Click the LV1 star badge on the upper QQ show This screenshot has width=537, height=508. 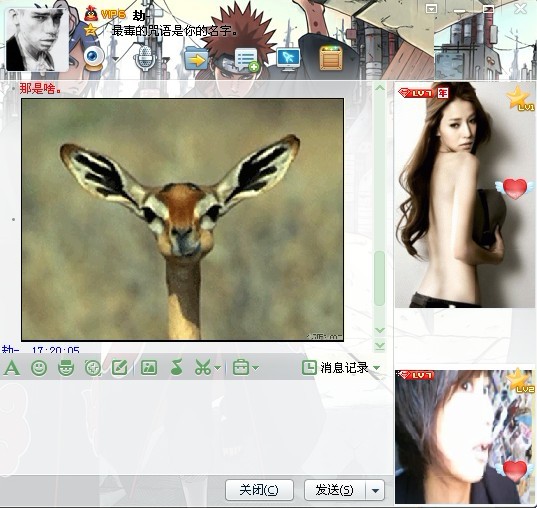point(520,99)
